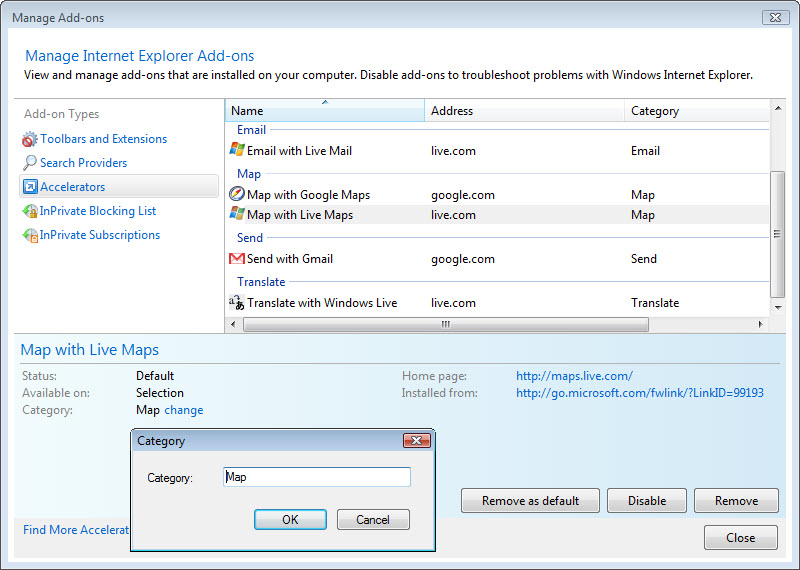
Task: Click the horizontal scrollbar right arrow
Action: click(x=761, y=325)
